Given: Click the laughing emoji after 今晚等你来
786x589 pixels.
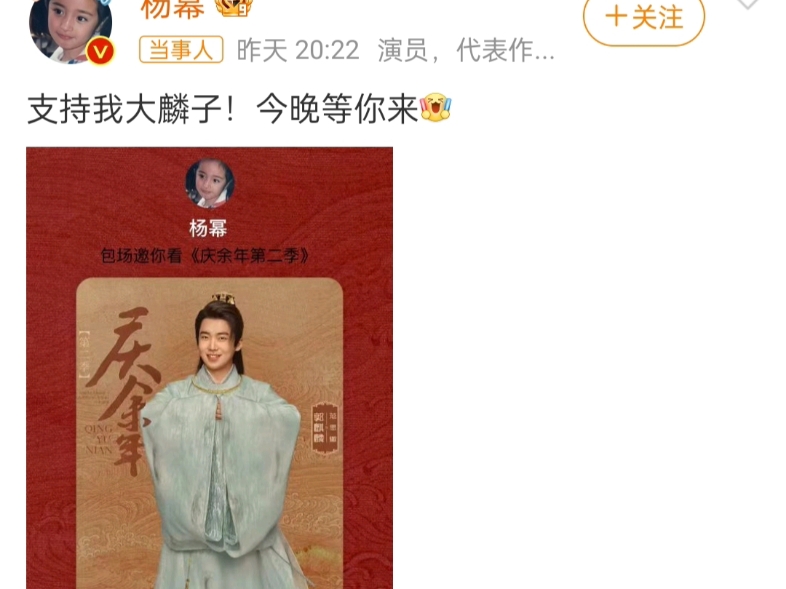Looking at the screenshot, I should tap(436, 107).
